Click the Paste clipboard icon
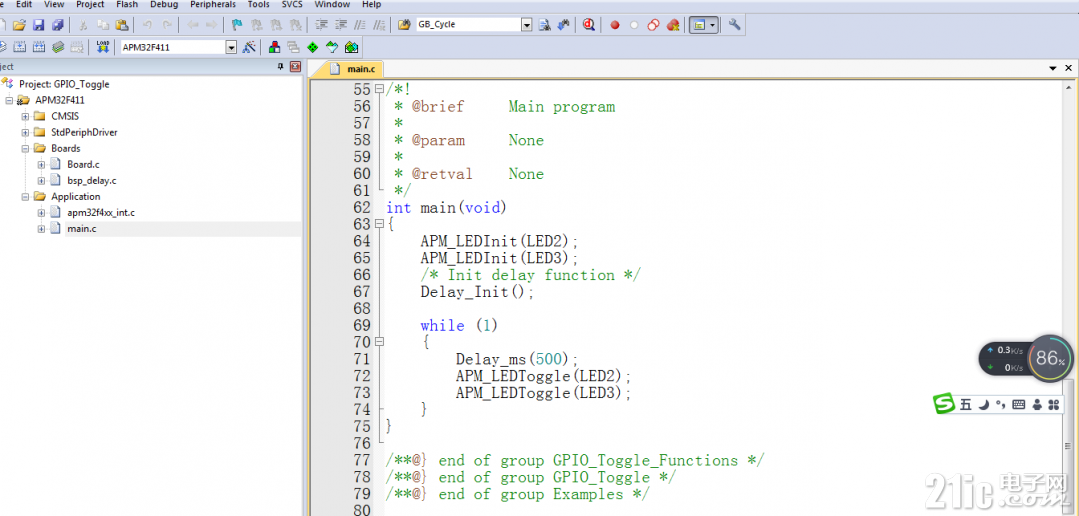 point(121,25)
